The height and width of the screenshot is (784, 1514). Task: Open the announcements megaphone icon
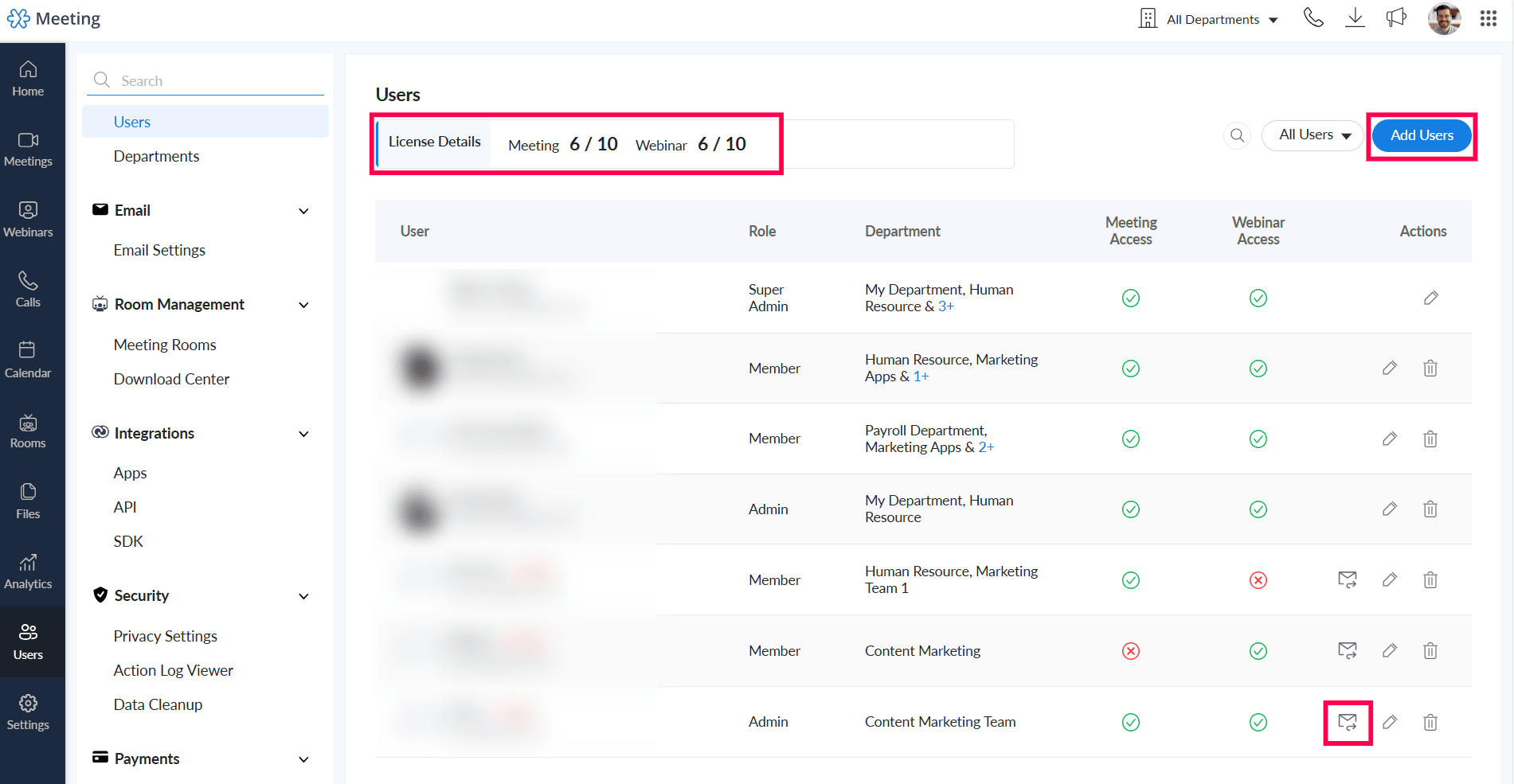pyautogui.click(x=1396, y=18)
